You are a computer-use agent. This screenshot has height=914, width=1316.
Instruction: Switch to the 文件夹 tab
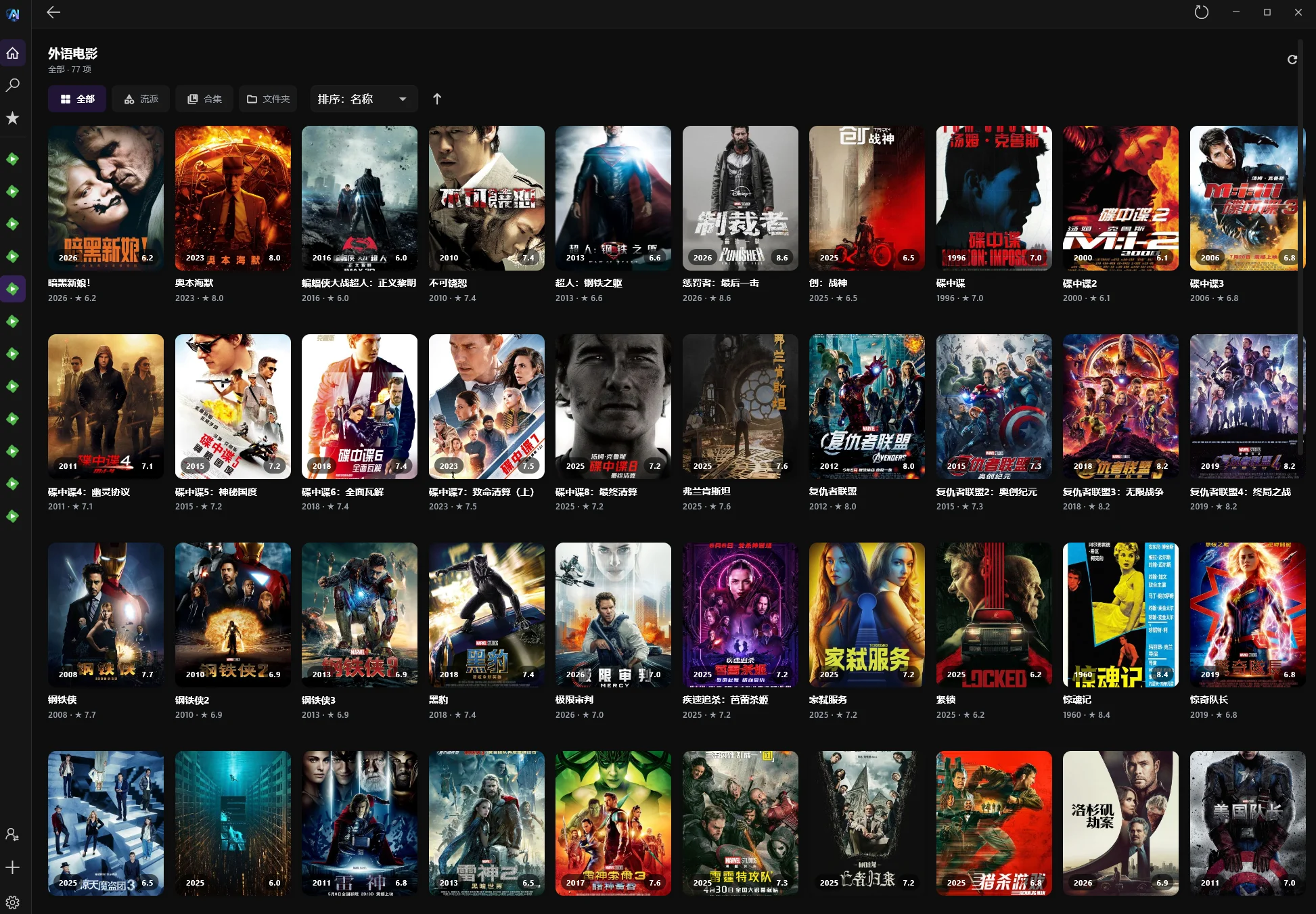[268, 99]
